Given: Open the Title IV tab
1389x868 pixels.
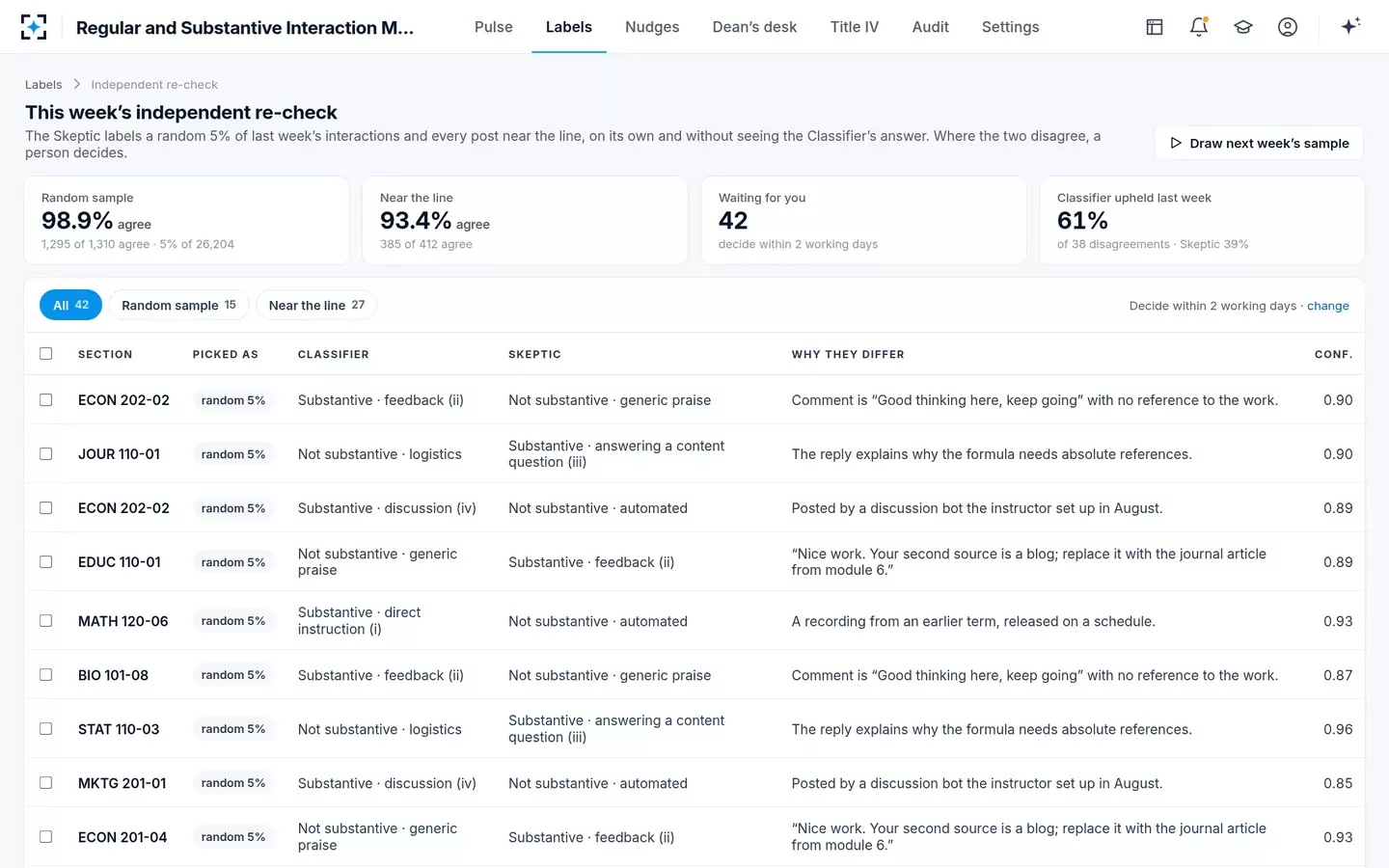Looking at the screenshot, I should pos(855,27).
